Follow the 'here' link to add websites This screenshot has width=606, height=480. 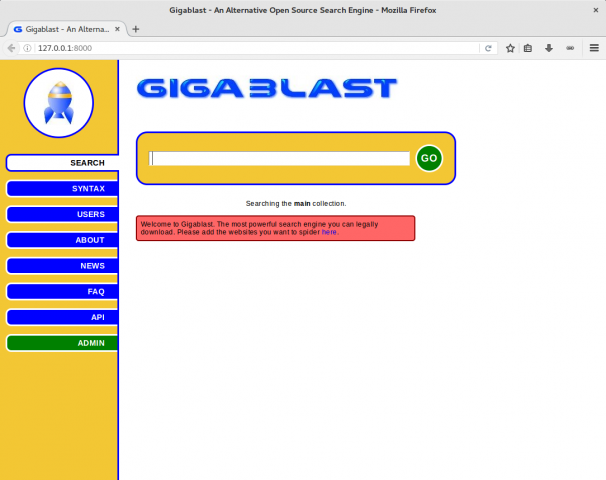[x=329, y=232]
